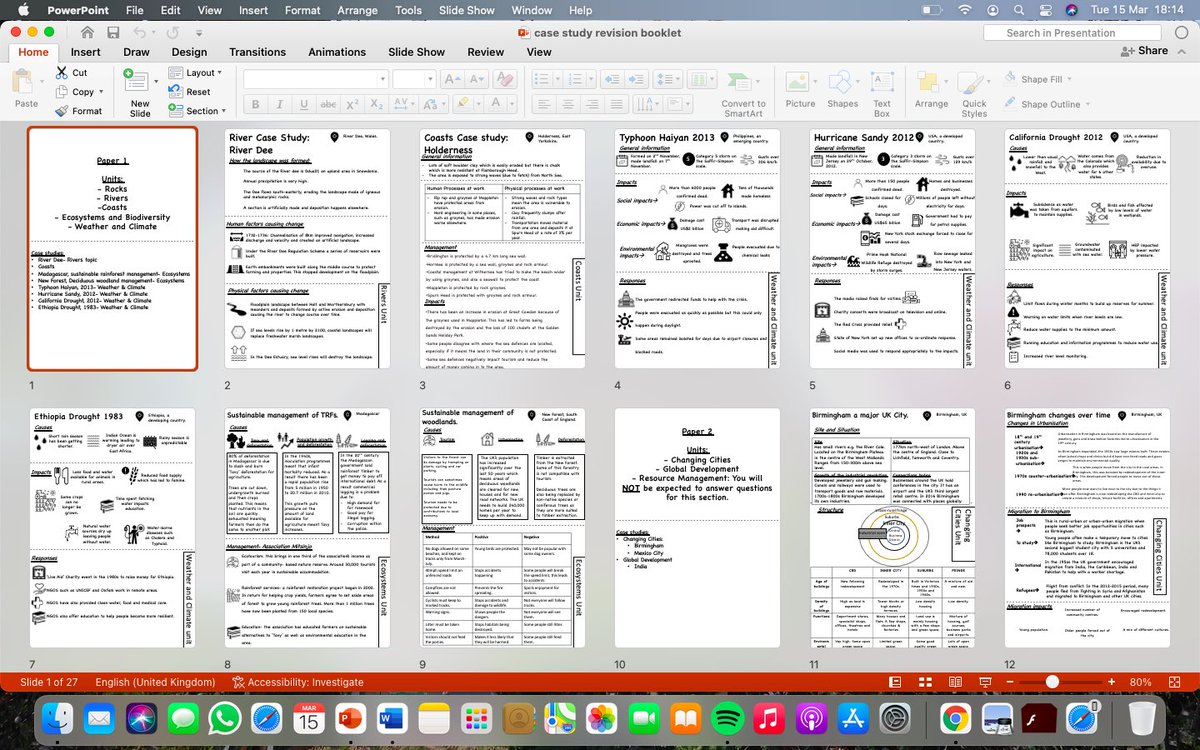Click the Save floppy disk icon
The height and width of the screenshot is (750, 1200).
113,33
